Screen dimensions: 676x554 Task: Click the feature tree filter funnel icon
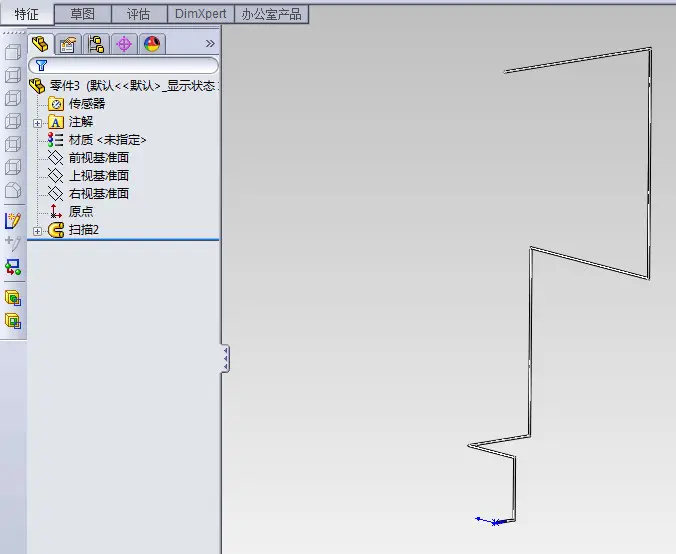41,66
